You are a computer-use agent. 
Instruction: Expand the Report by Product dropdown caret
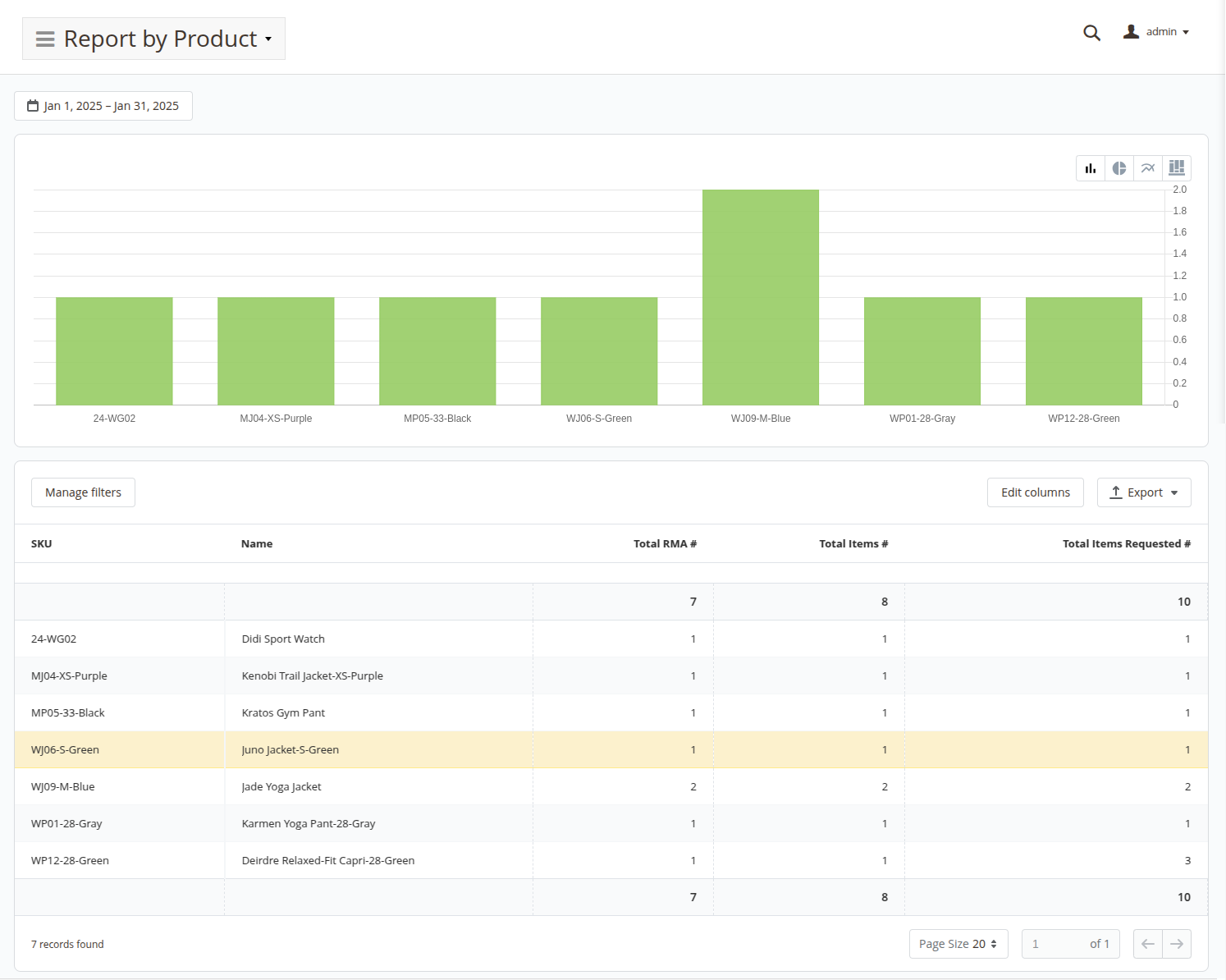tap(268, 39)
